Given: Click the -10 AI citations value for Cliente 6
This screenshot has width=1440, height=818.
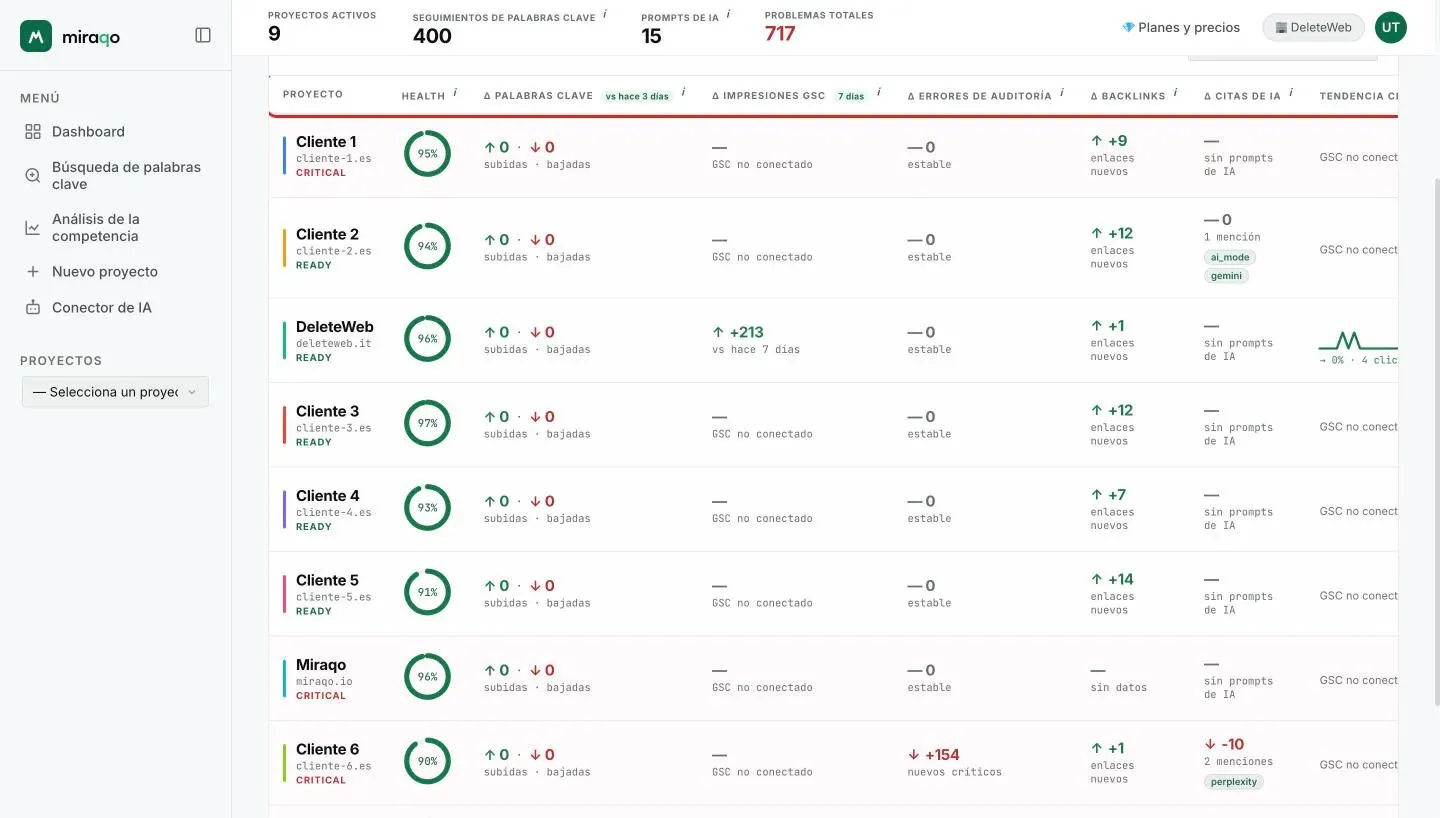Looking at the screenshot, I should 1224,744.
